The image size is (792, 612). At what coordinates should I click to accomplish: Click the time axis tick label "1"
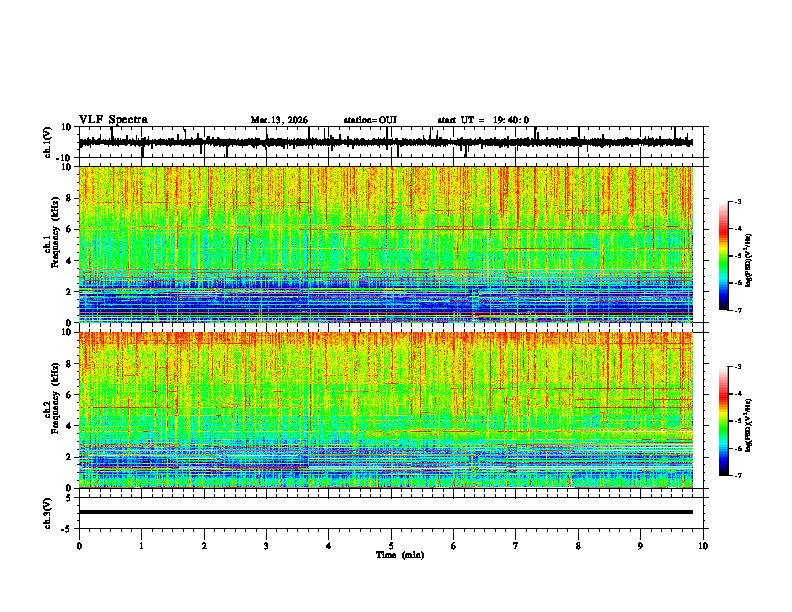click(x=141, y=546)
